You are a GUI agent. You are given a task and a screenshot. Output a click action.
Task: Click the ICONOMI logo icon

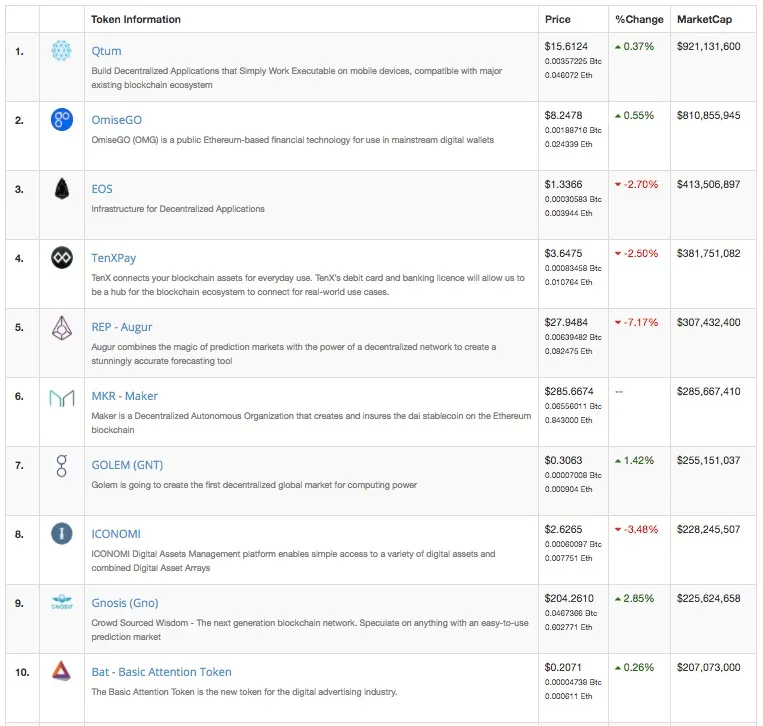click(x=62, y=533)
